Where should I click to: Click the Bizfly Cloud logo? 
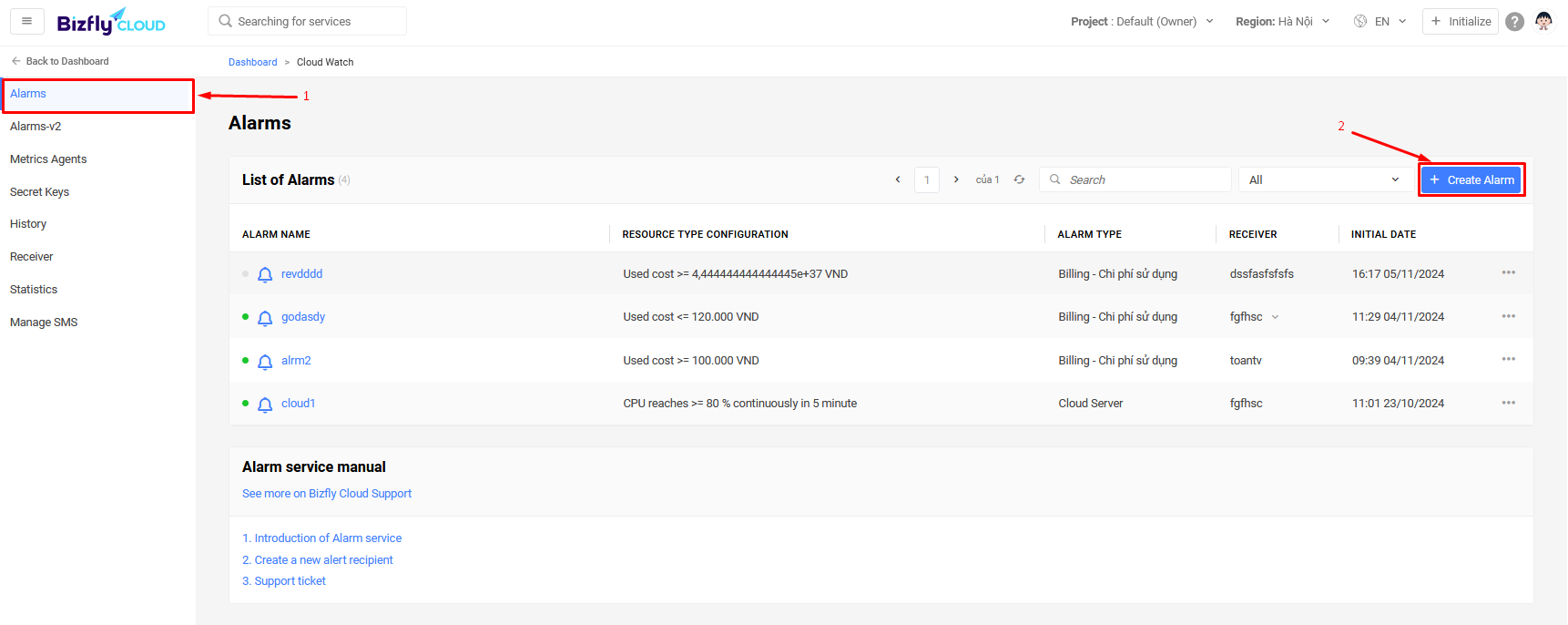pyautogui.click(x=111, y=22)
